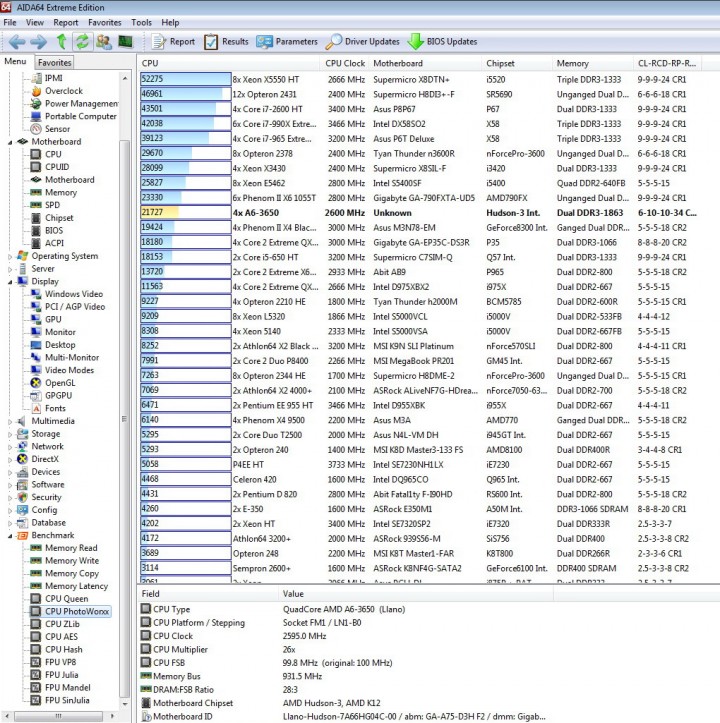Expand the DirectX tree node
This screenshot has height=723, width=720.
click(10, 459)
